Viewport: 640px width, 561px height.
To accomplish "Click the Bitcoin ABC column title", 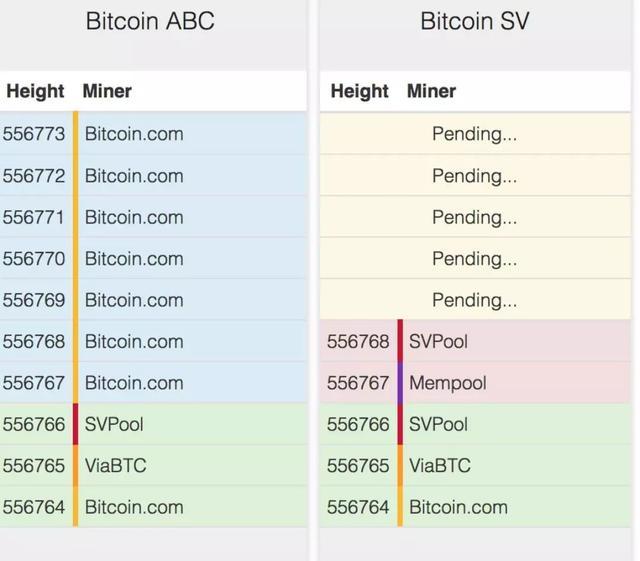I will 150,21.
